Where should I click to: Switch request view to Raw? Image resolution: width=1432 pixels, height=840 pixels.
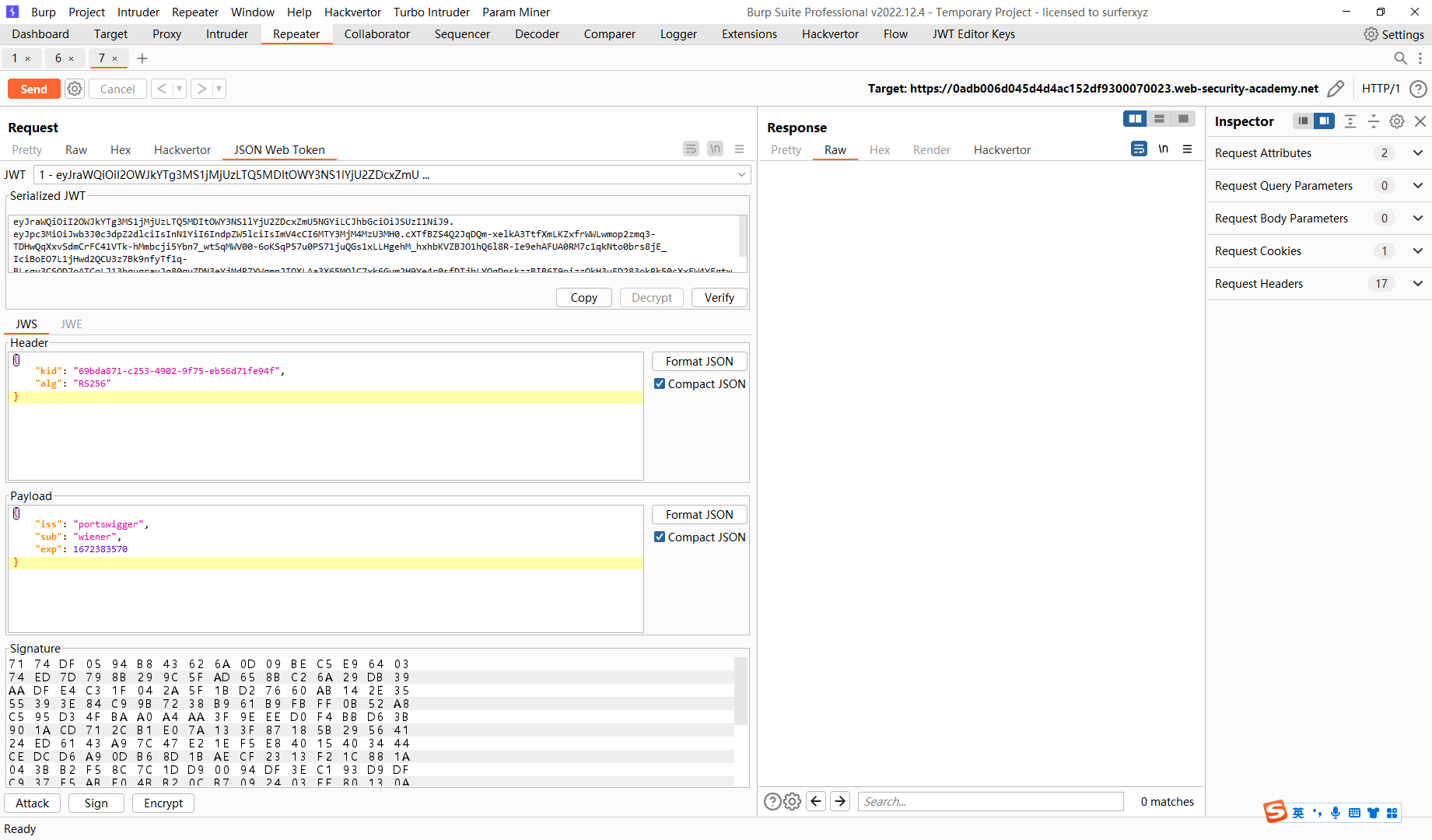[76, 150]
